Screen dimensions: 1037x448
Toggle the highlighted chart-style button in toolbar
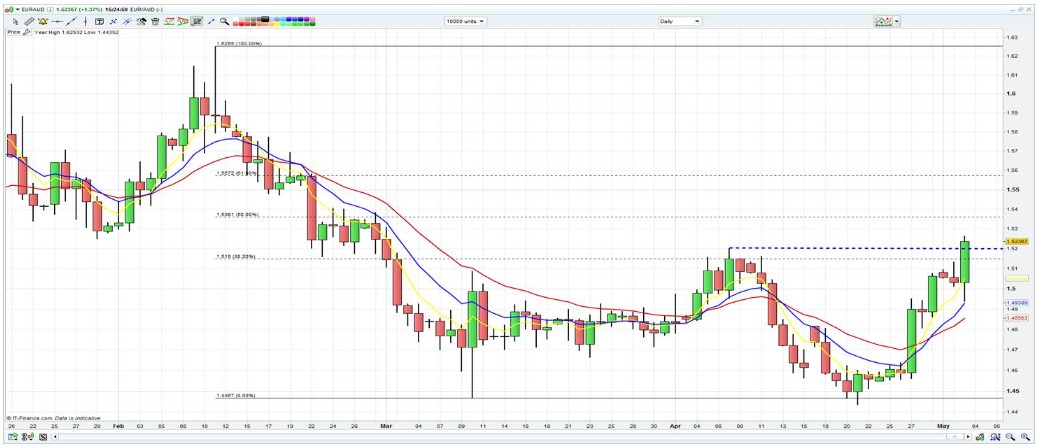click(197, 20)
